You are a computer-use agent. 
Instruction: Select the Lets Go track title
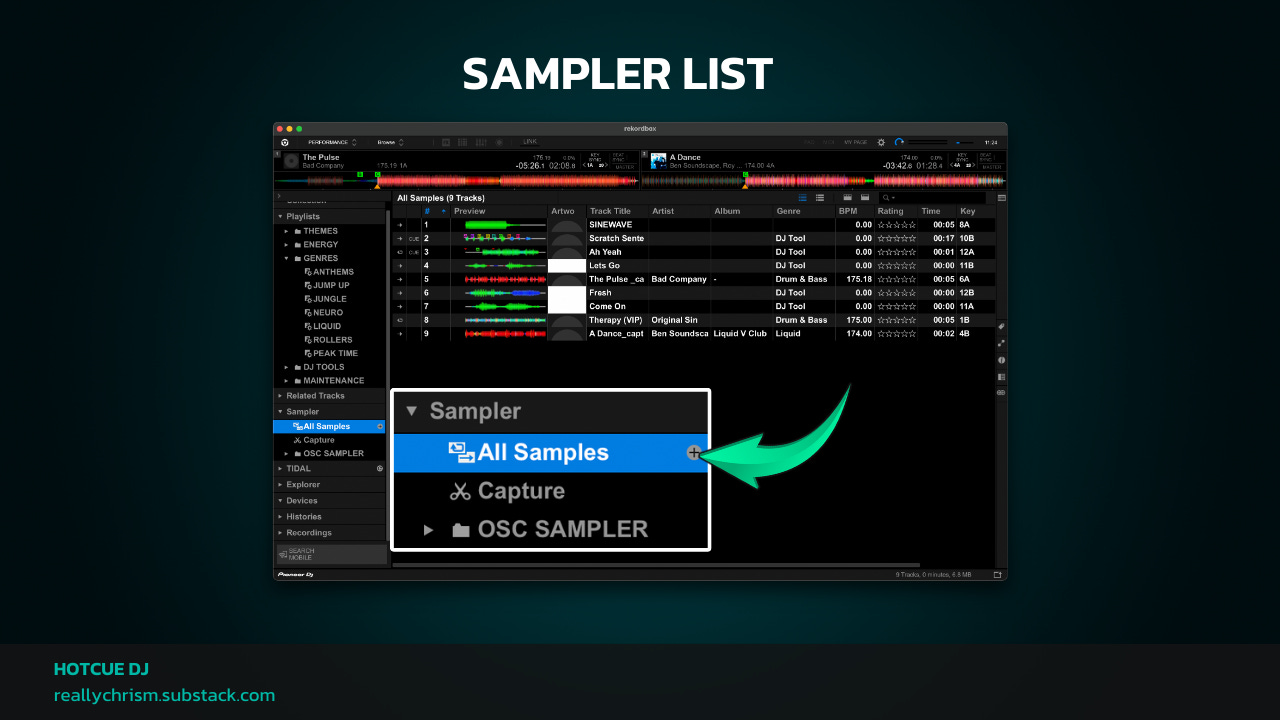click(604, 265)
